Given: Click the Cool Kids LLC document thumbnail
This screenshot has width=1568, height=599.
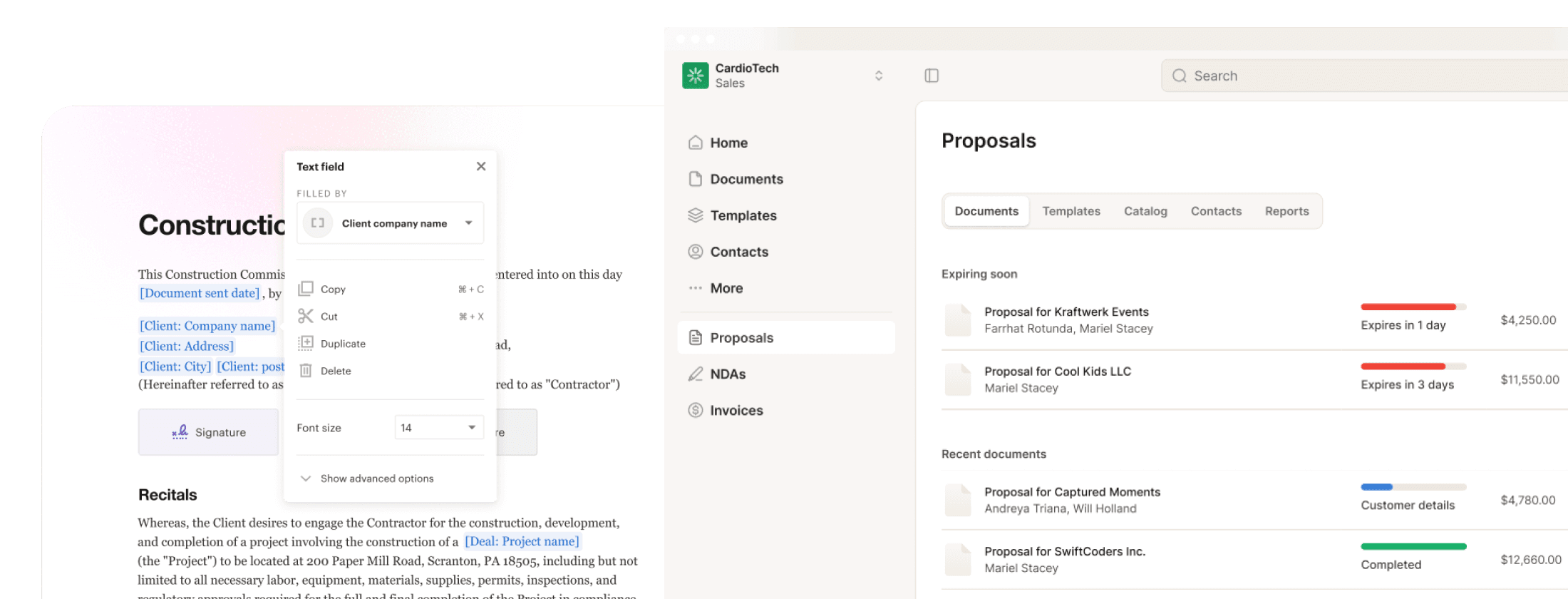Looking at the screenshot, I should (957, 379).
